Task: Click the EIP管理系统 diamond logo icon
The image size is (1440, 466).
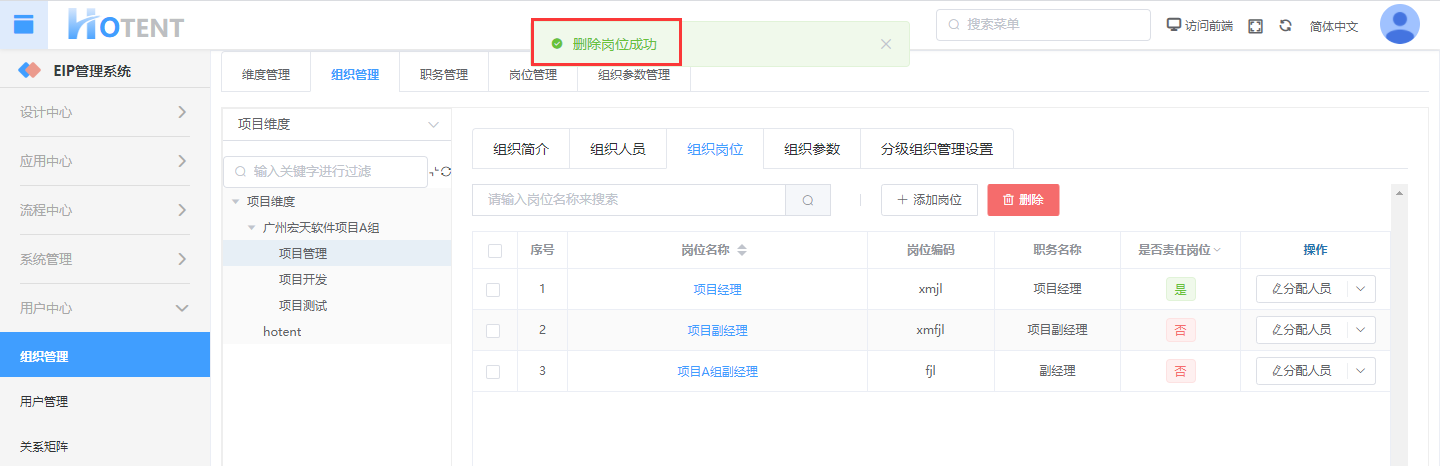Action: (x=30, y=71)
